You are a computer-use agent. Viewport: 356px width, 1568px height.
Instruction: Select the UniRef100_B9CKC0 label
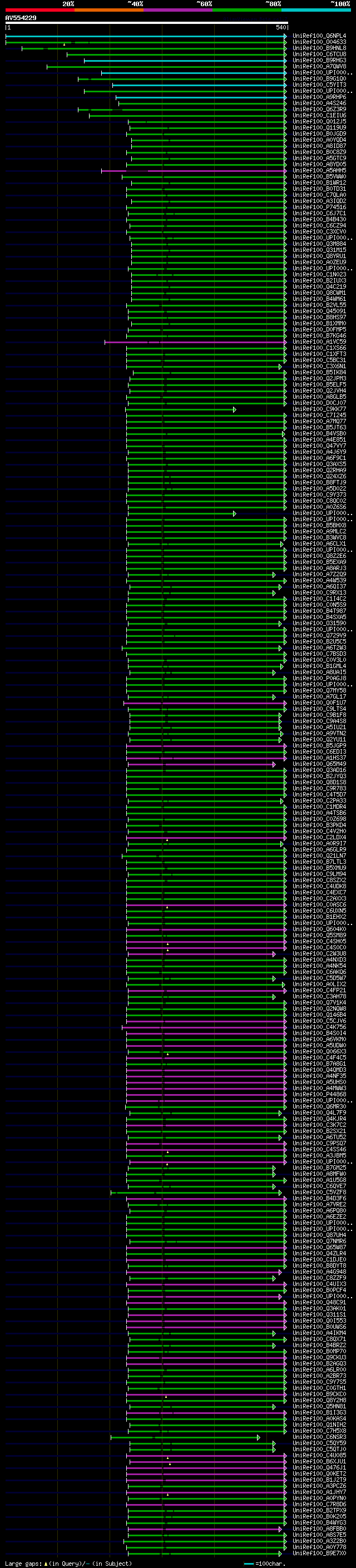319,1393
